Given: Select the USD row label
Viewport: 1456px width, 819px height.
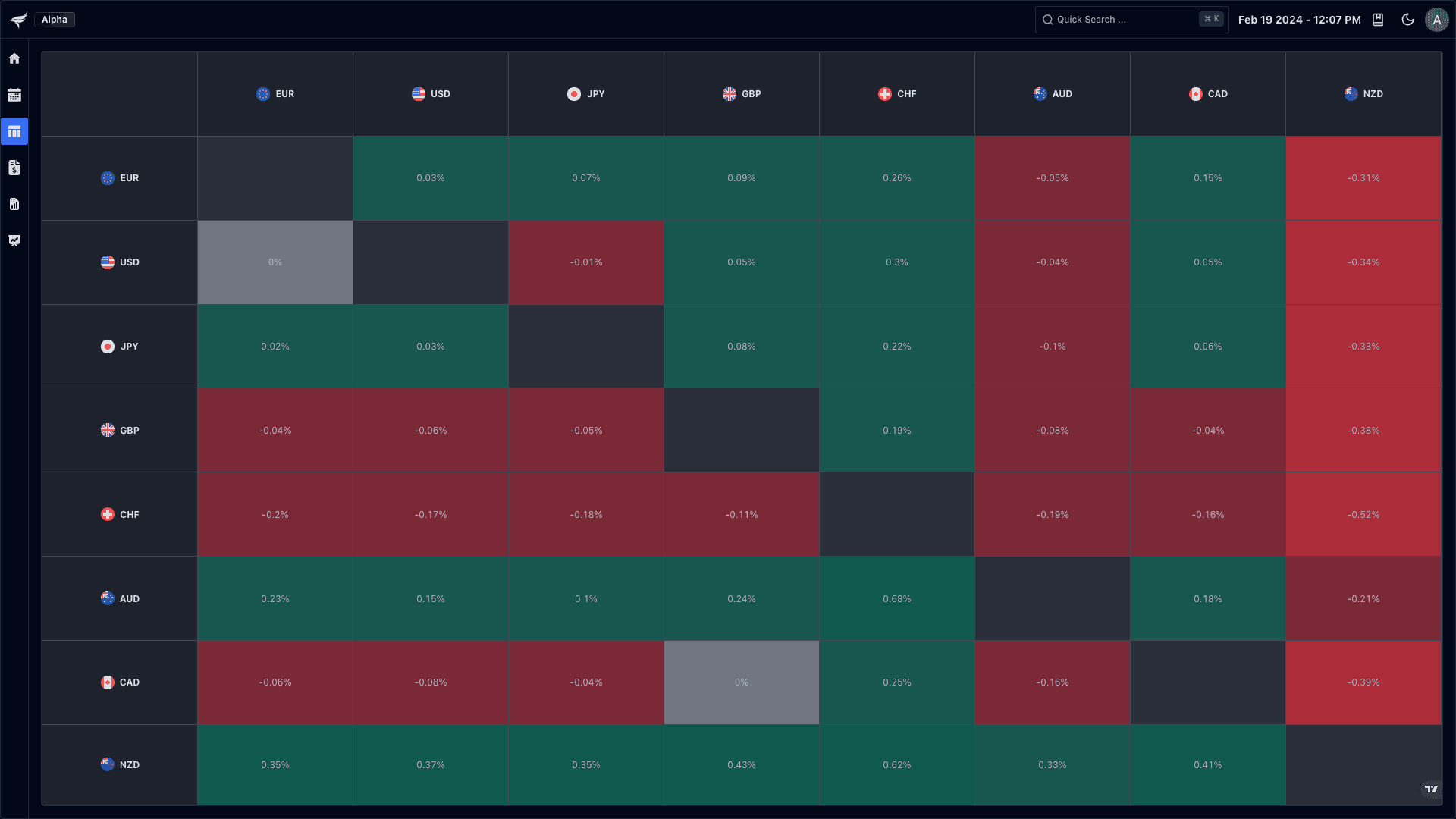Looking at the screenshot, I should coord(120,262).
